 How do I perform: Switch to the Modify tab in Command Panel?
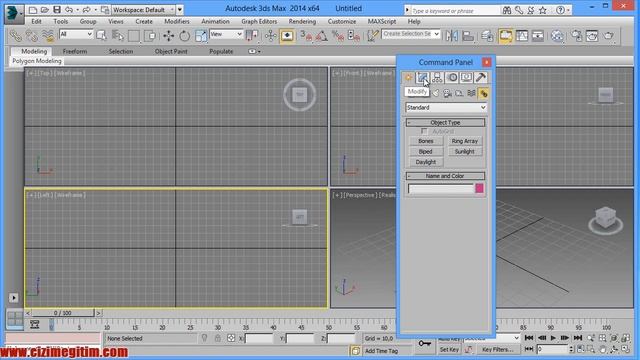pos(422,77)
